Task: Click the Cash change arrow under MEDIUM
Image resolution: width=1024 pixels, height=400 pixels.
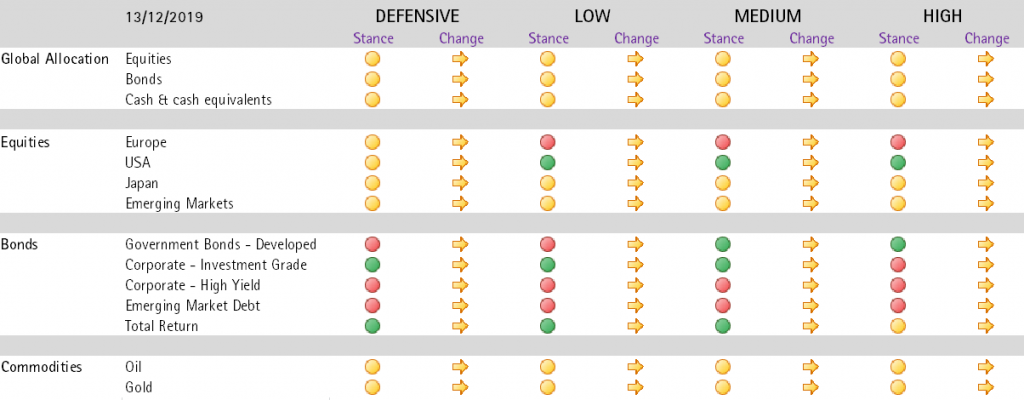Action: click(810, 101)
